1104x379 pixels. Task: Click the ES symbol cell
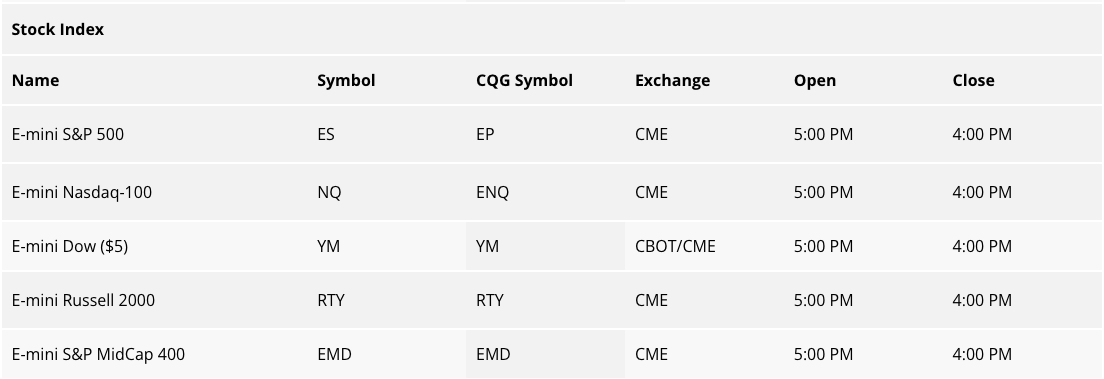(x=326, y=134)
